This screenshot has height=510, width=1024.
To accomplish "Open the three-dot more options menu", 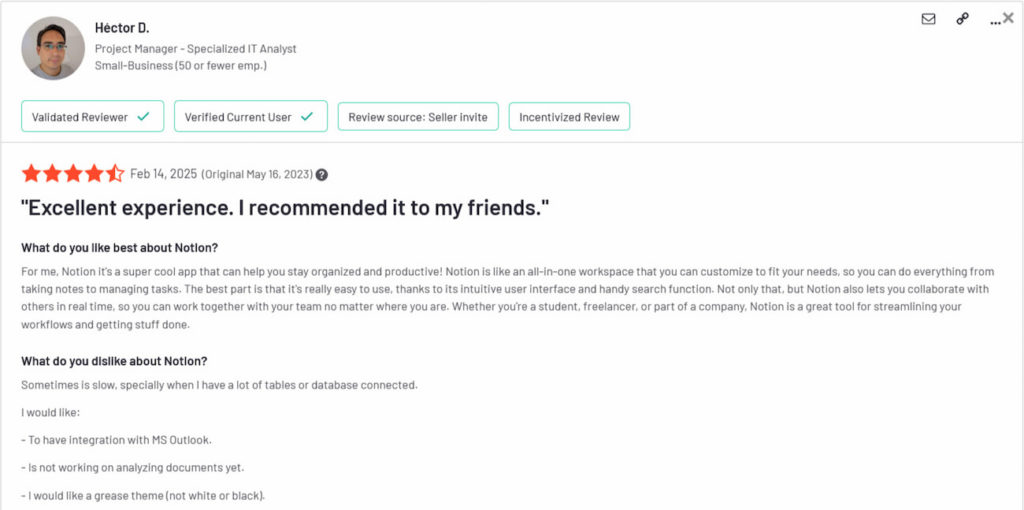I will (993, 21).
